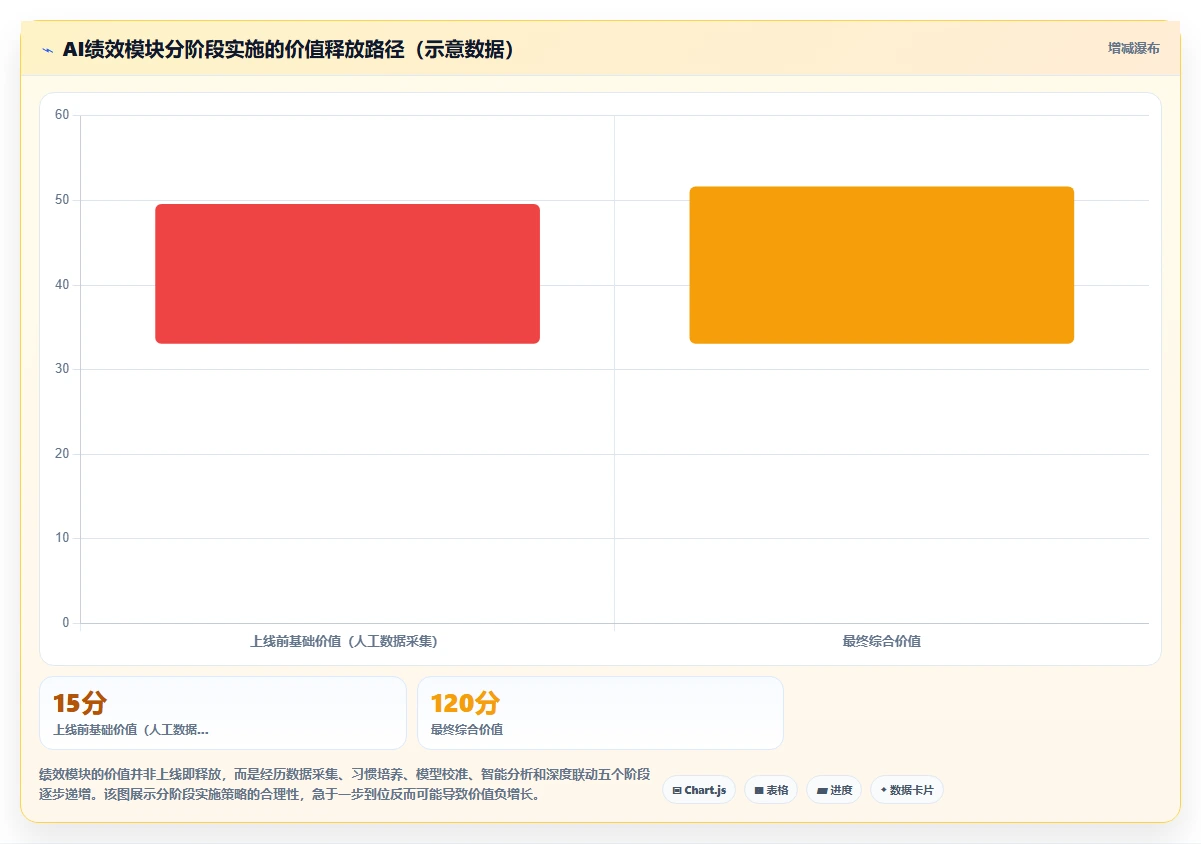Select the 数据卡片 tag button
This screenshot has height=844, width=1201.
[907, 790]
